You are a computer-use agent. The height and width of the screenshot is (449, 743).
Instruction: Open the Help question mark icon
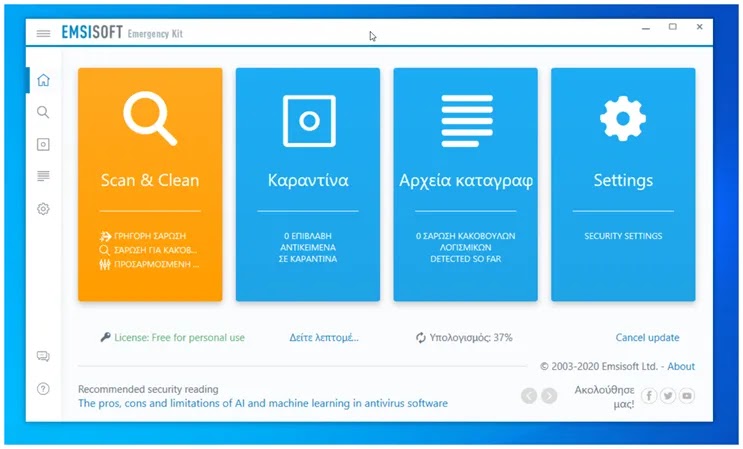pos(43,389)
